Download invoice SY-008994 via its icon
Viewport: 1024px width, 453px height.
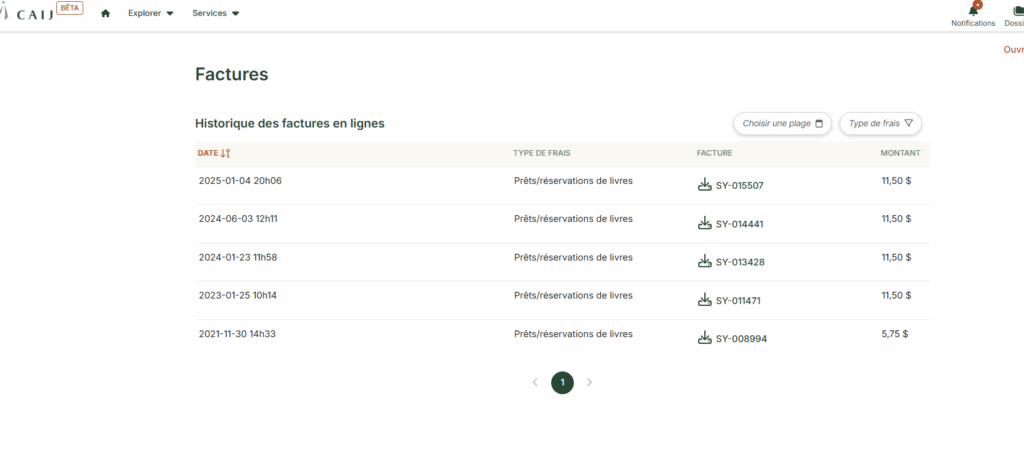[704, 338]
